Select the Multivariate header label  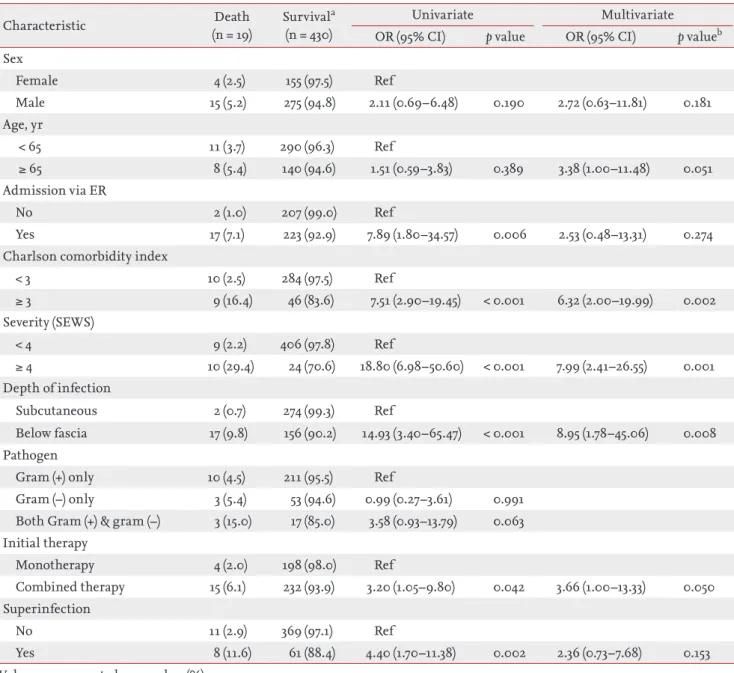click(637, 15)
